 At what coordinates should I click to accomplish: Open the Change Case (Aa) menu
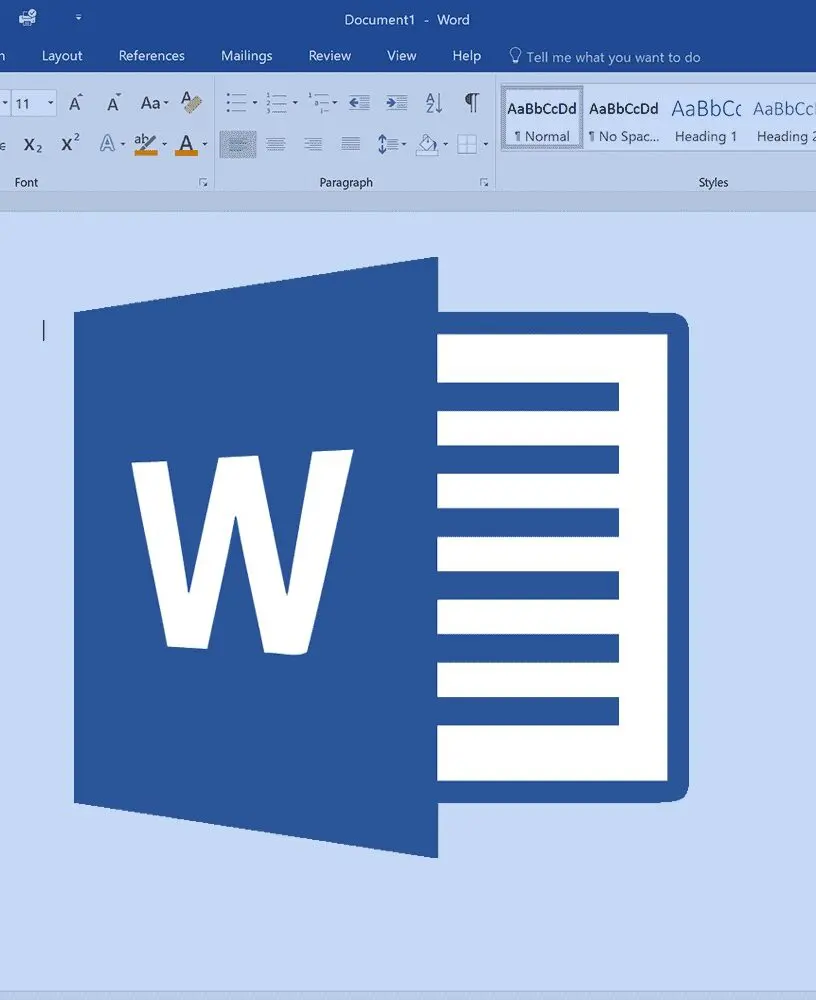154,103
